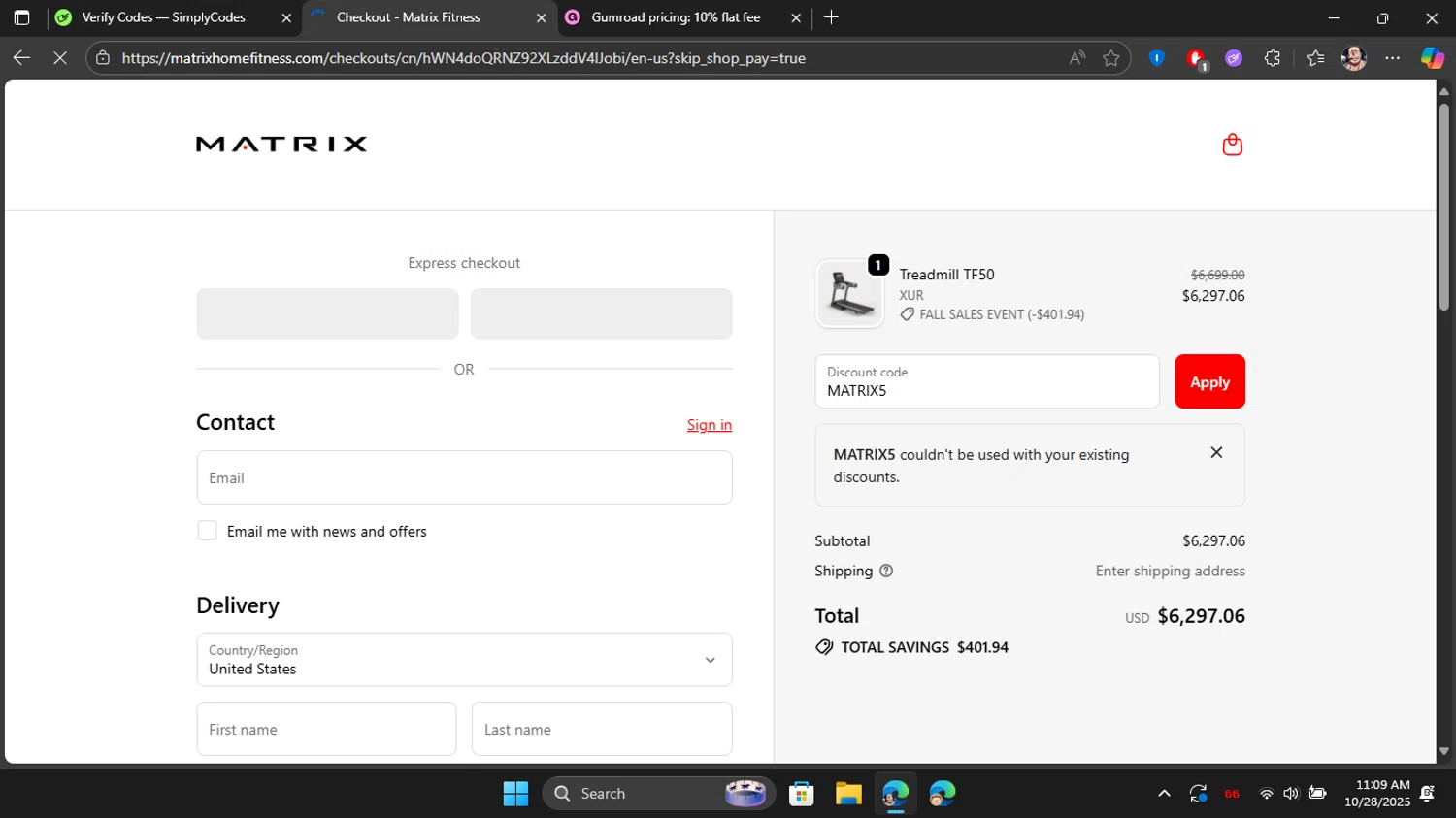
Task: Check Email me with news and offers
Action: (x=207, y=530)
